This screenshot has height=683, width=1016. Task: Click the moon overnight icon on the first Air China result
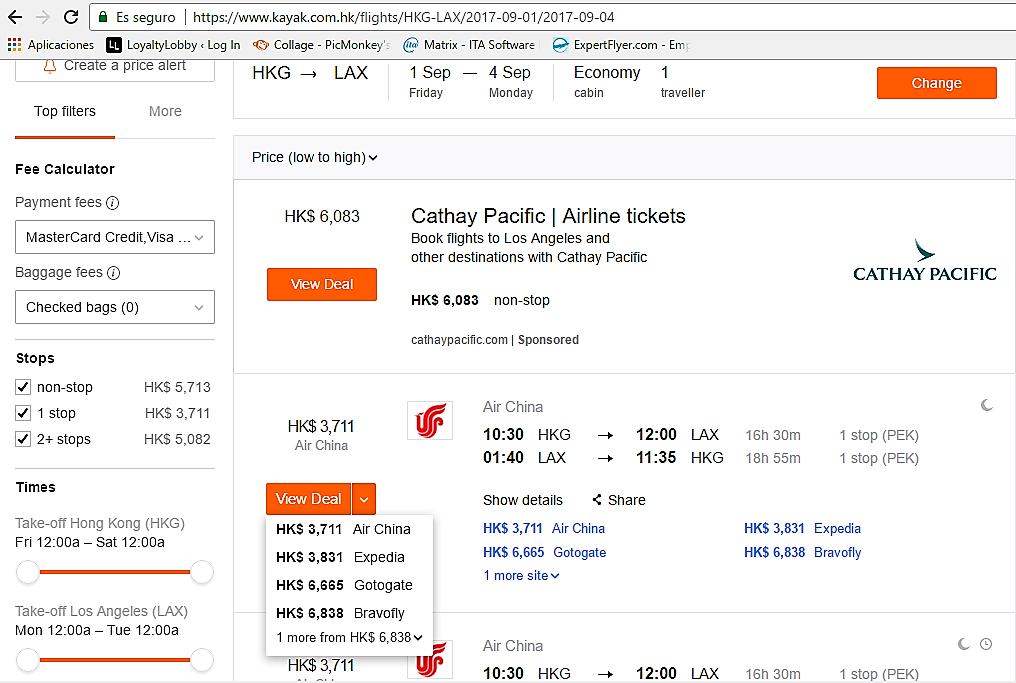(x=987, y=405)
